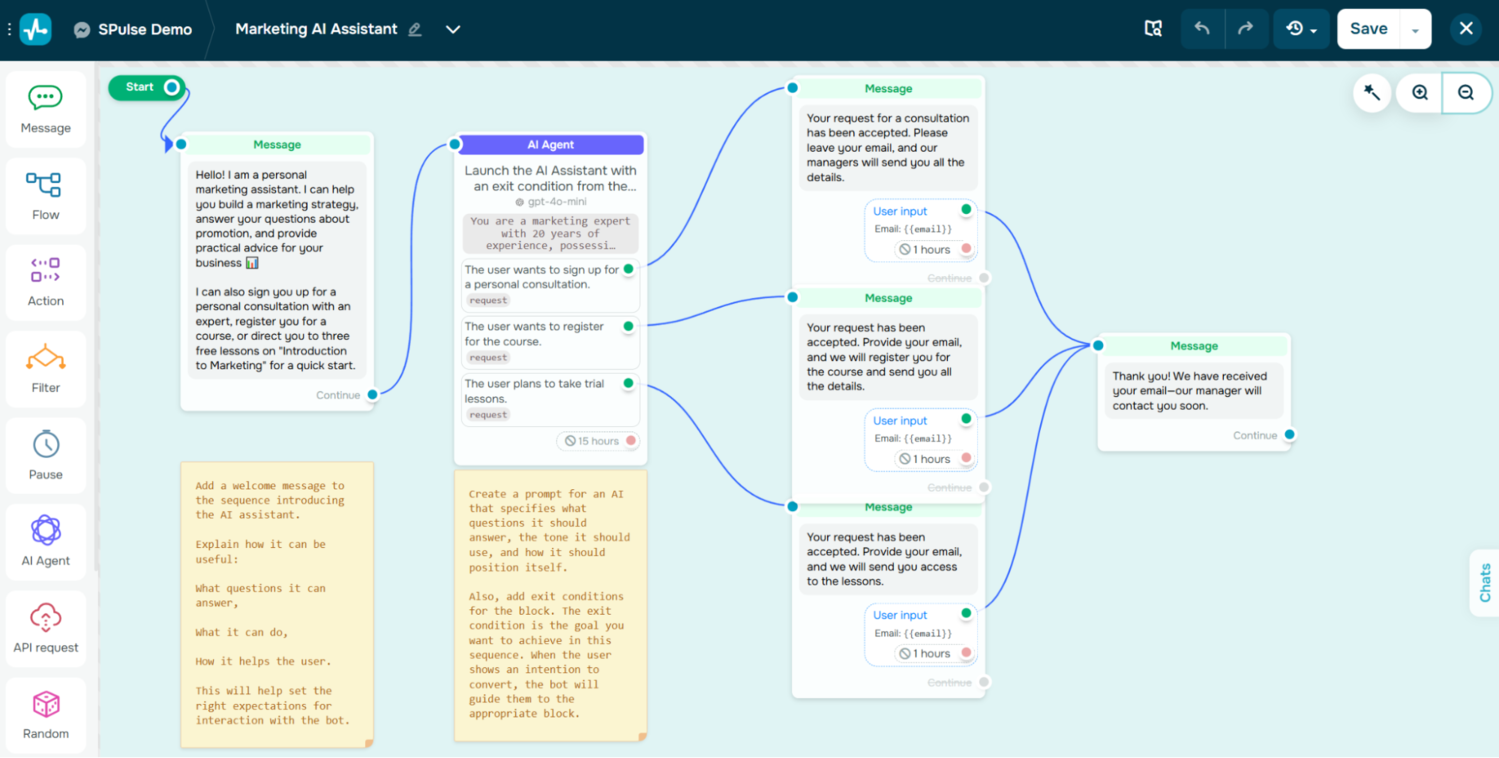Click the magic wand auto-arrange icon
1499x758 pixels.
1371,92
